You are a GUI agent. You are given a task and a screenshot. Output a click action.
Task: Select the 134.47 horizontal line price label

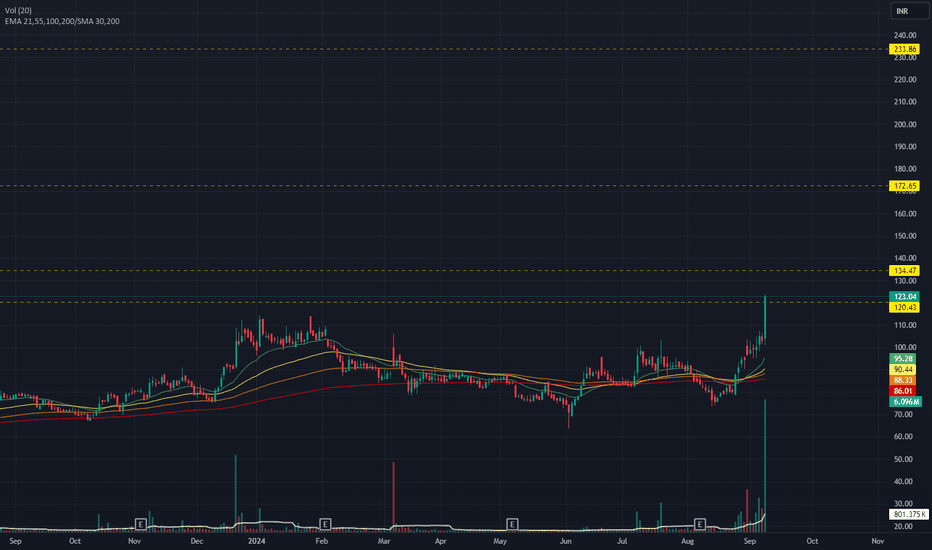[x=904, y=271]
